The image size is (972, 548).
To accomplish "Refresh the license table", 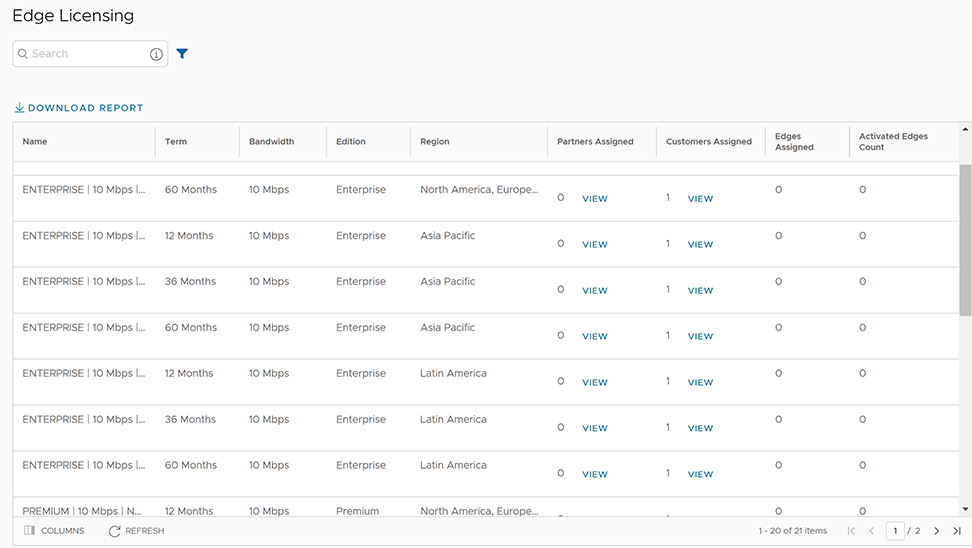I will [137, 531].
